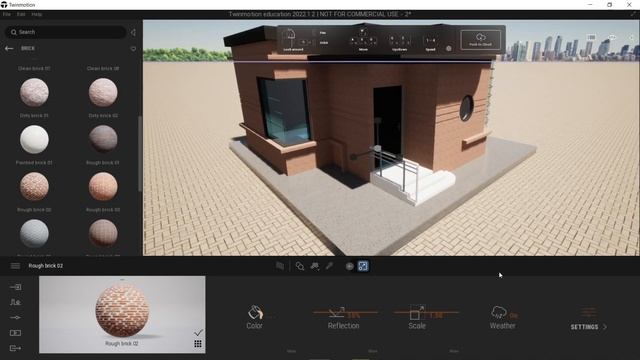The width and height of the screenshot is (640, 360).
Task: Select the Dirty brick 02 material sphere
Action: pyautogui.click(x=103, y=93)
